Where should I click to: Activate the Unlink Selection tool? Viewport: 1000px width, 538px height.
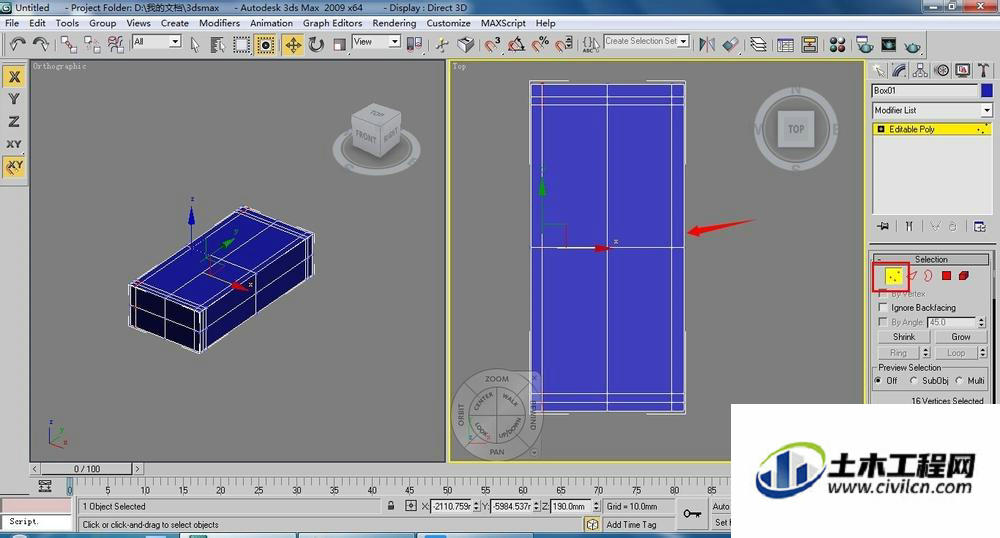click(92, 44)
